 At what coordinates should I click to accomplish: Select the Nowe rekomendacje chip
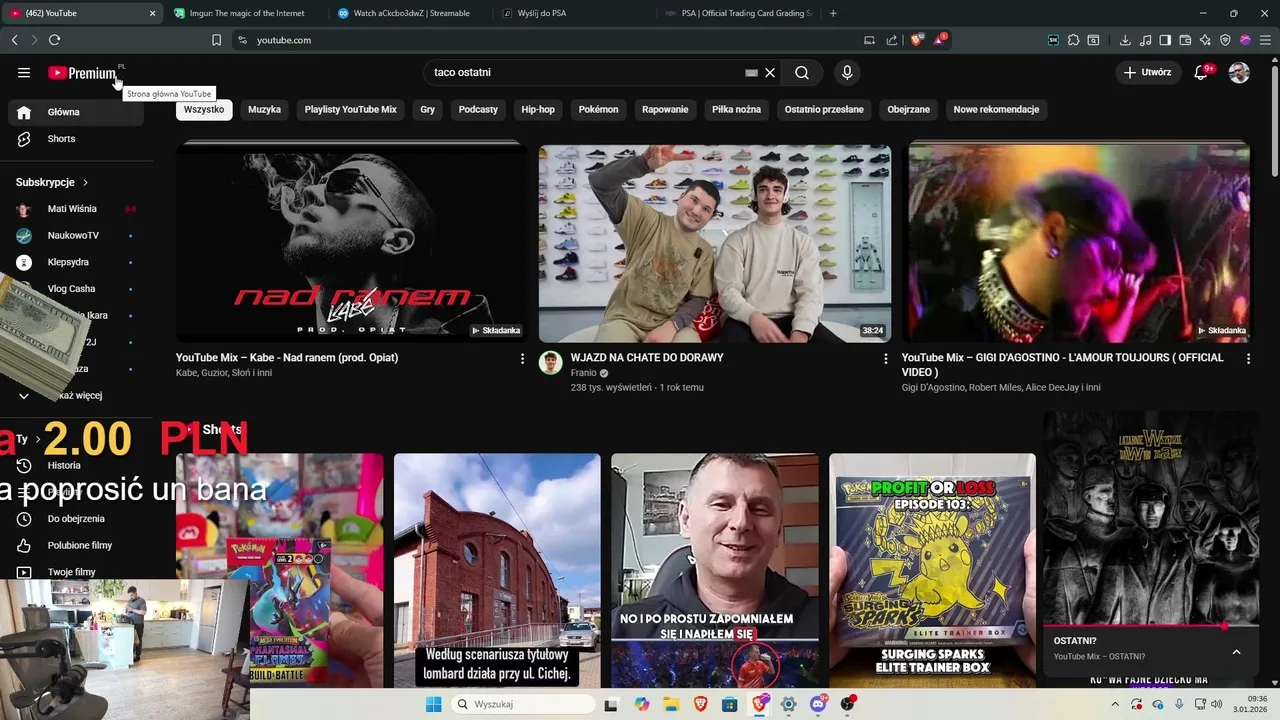[x=996, y=109]
